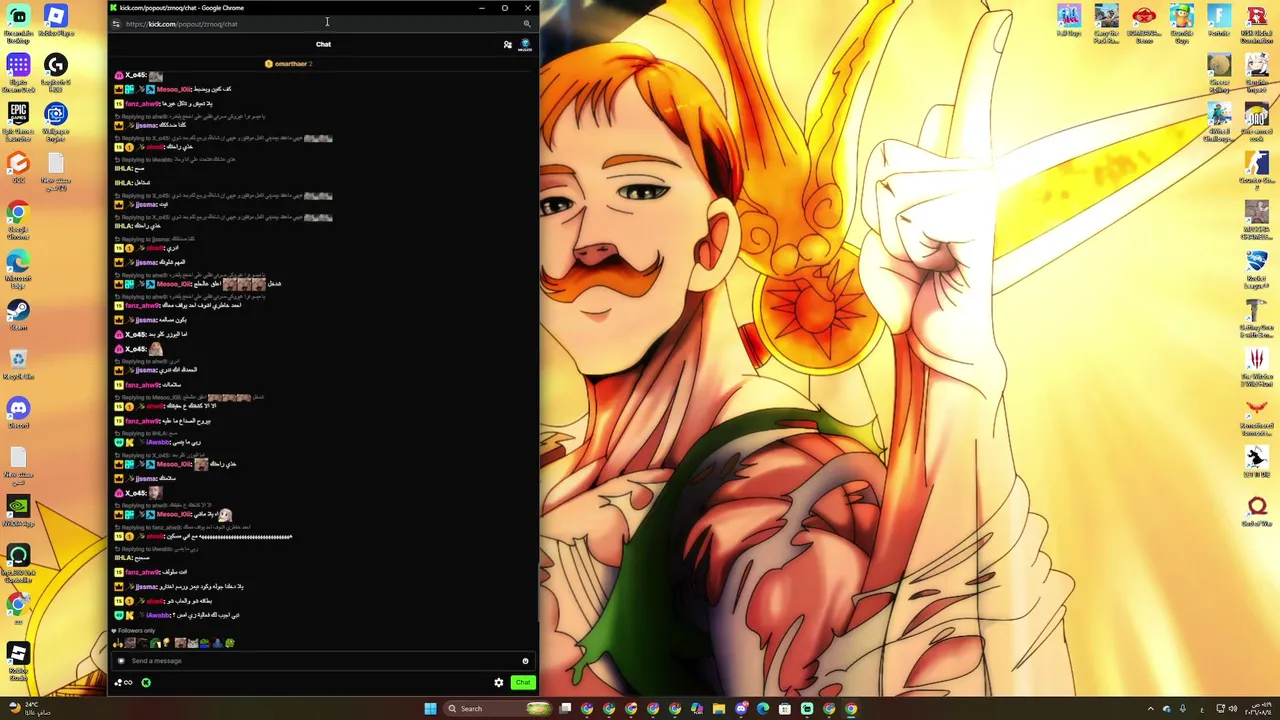
Task: Click the Kick points icon below message box
Action: tap(123, 683)
